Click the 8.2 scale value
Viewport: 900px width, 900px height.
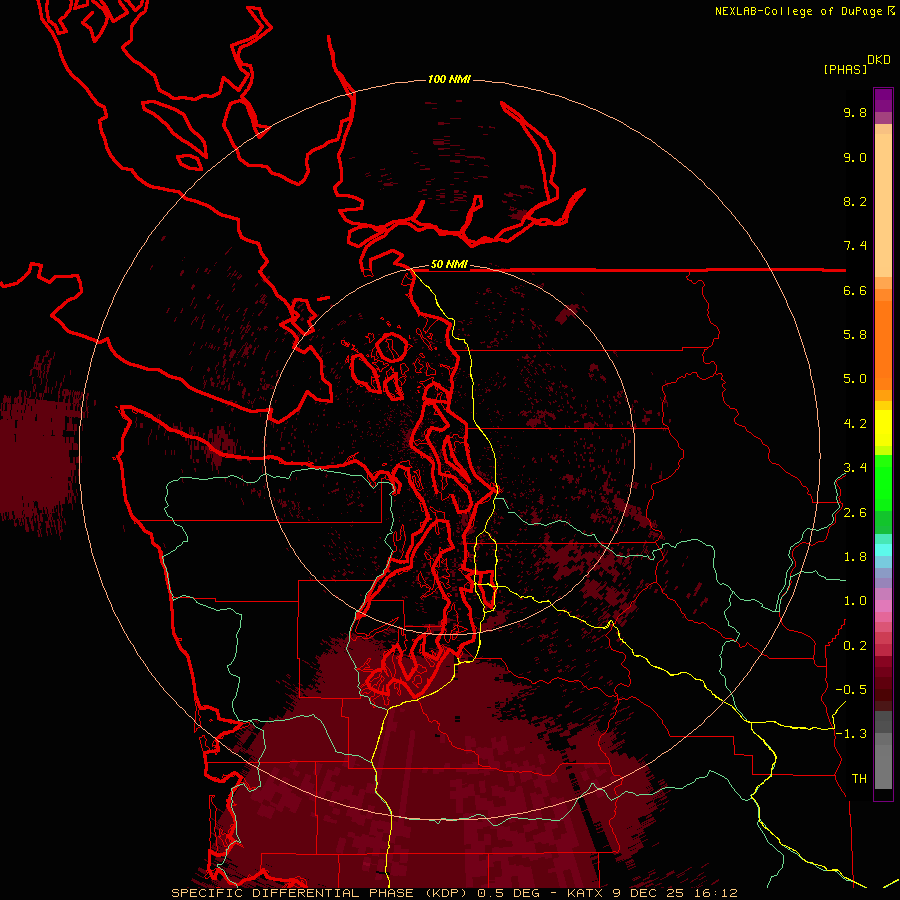click(x=855, y=201)
